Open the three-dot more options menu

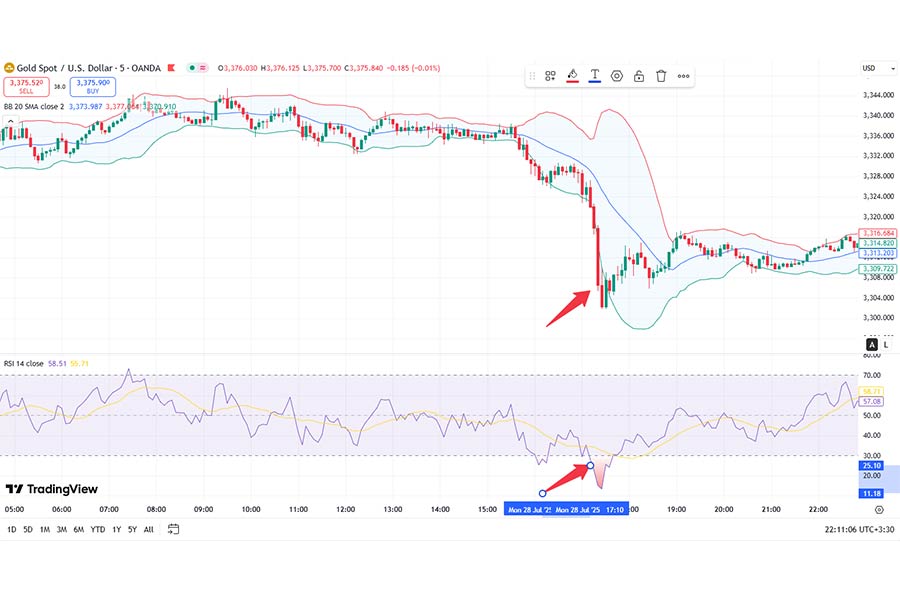click(x=683, y=76)
